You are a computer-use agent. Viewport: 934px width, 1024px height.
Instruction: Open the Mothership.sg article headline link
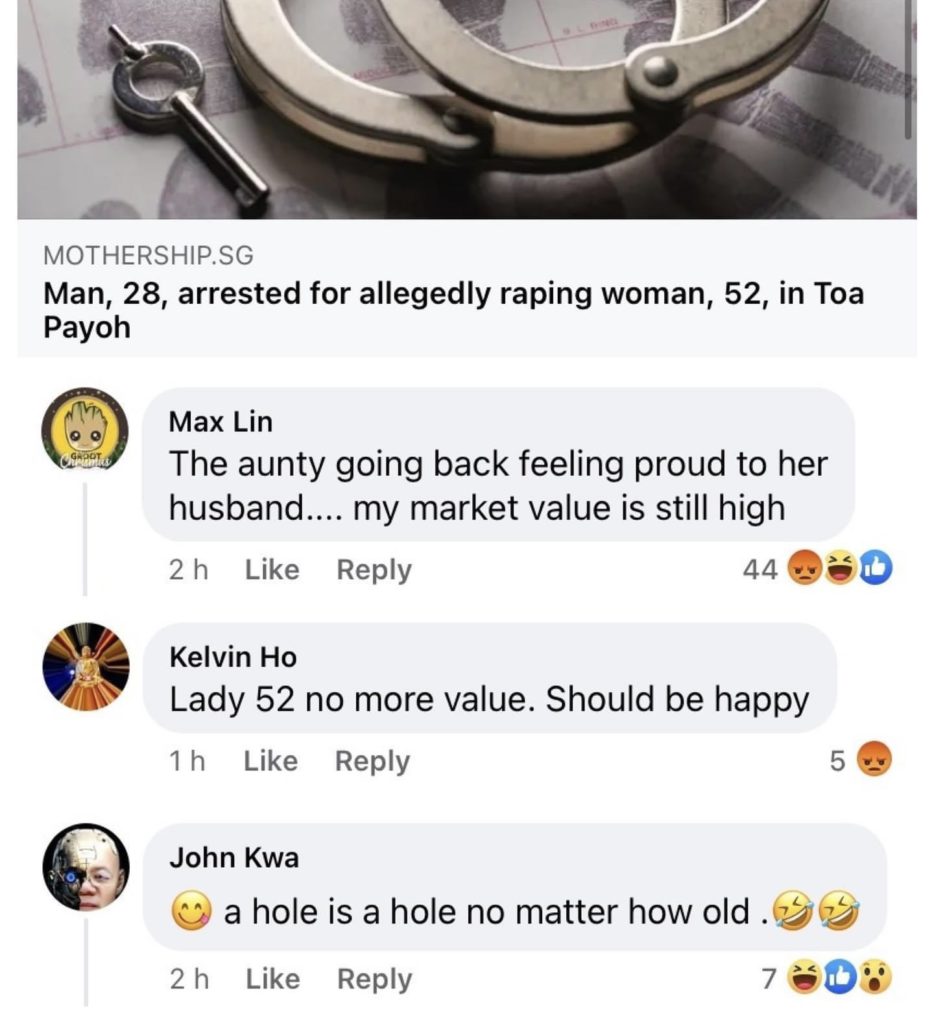[x=453, y=310]
